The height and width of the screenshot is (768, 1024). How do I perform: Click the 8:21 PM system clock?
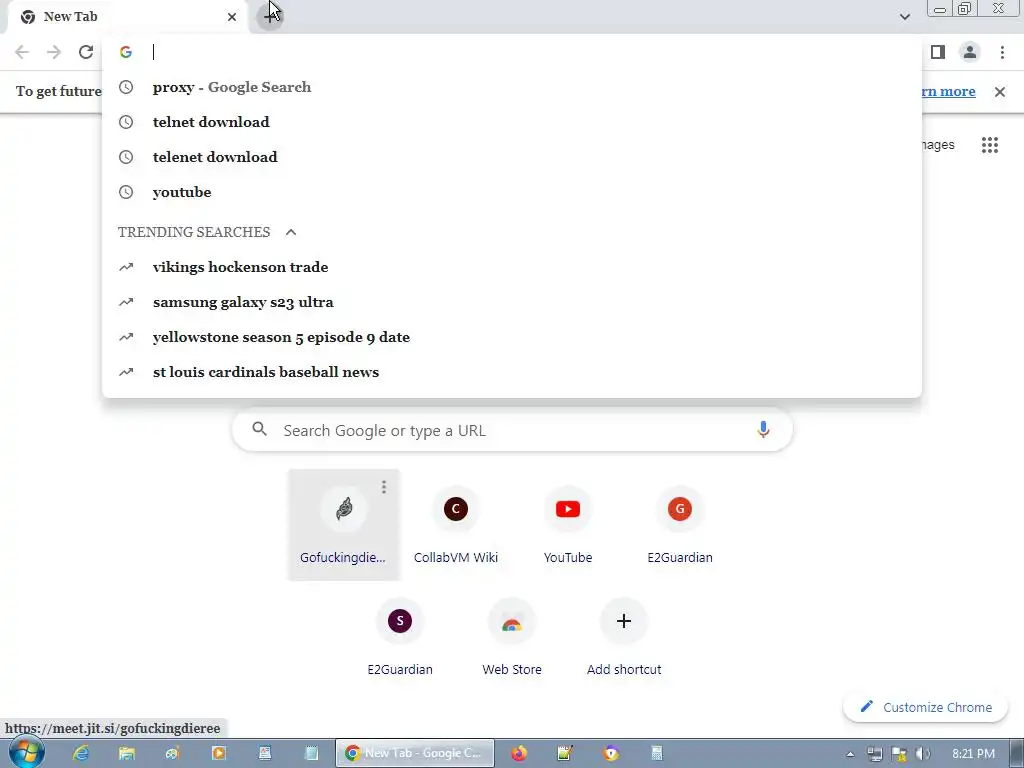(973, 754)
